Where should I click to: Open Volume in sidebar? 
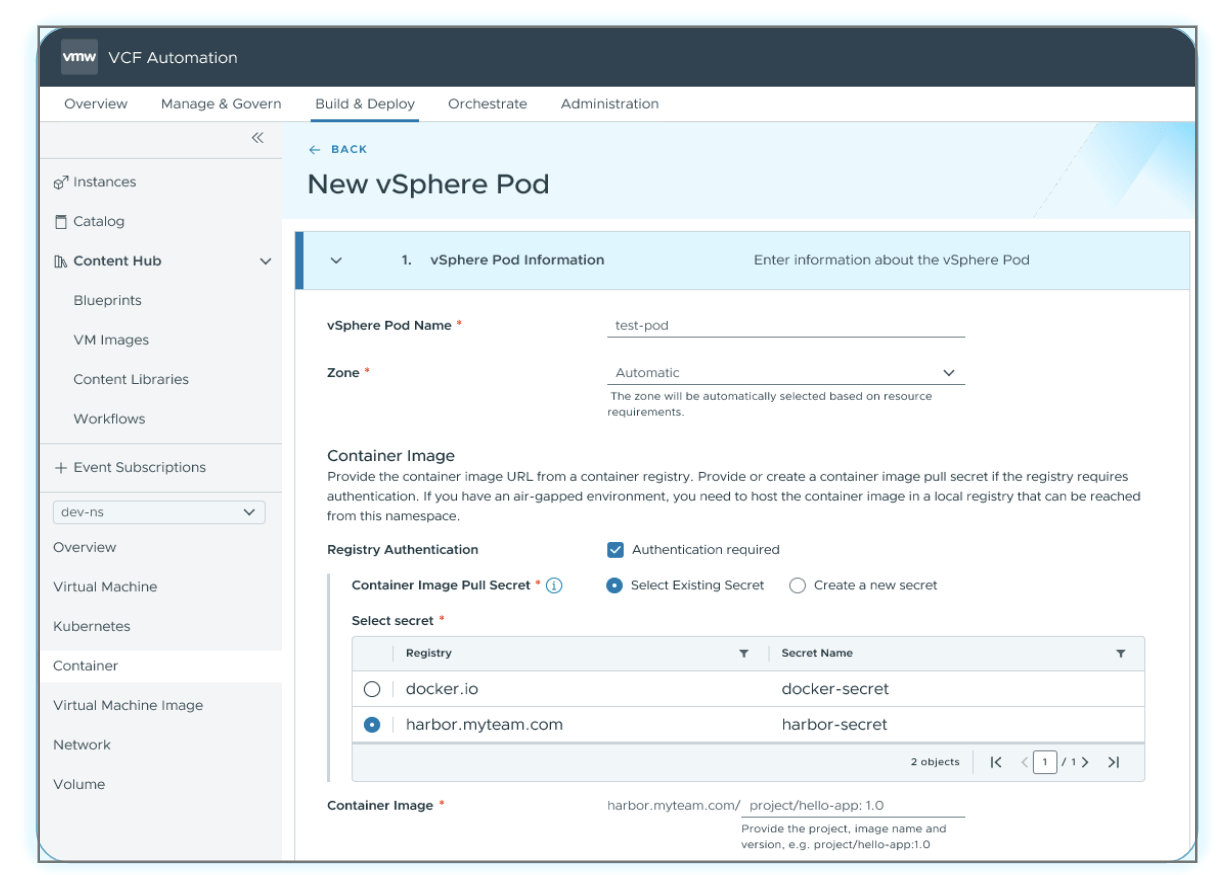79,785
